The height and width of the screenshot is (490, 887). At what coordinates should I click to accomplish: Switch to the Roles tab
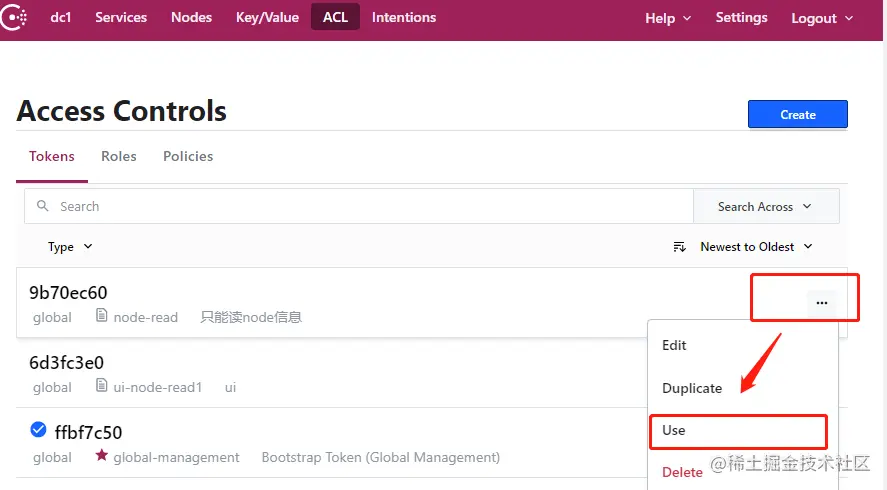119,156
